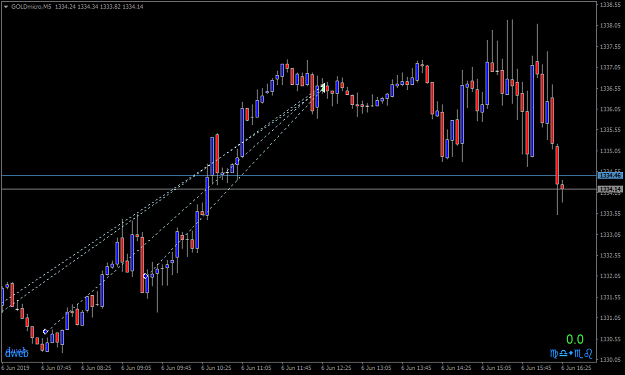625x375 pixels.
Task: Click the Virgo symbol in the chart corner
Action: [x=554, y=353]
